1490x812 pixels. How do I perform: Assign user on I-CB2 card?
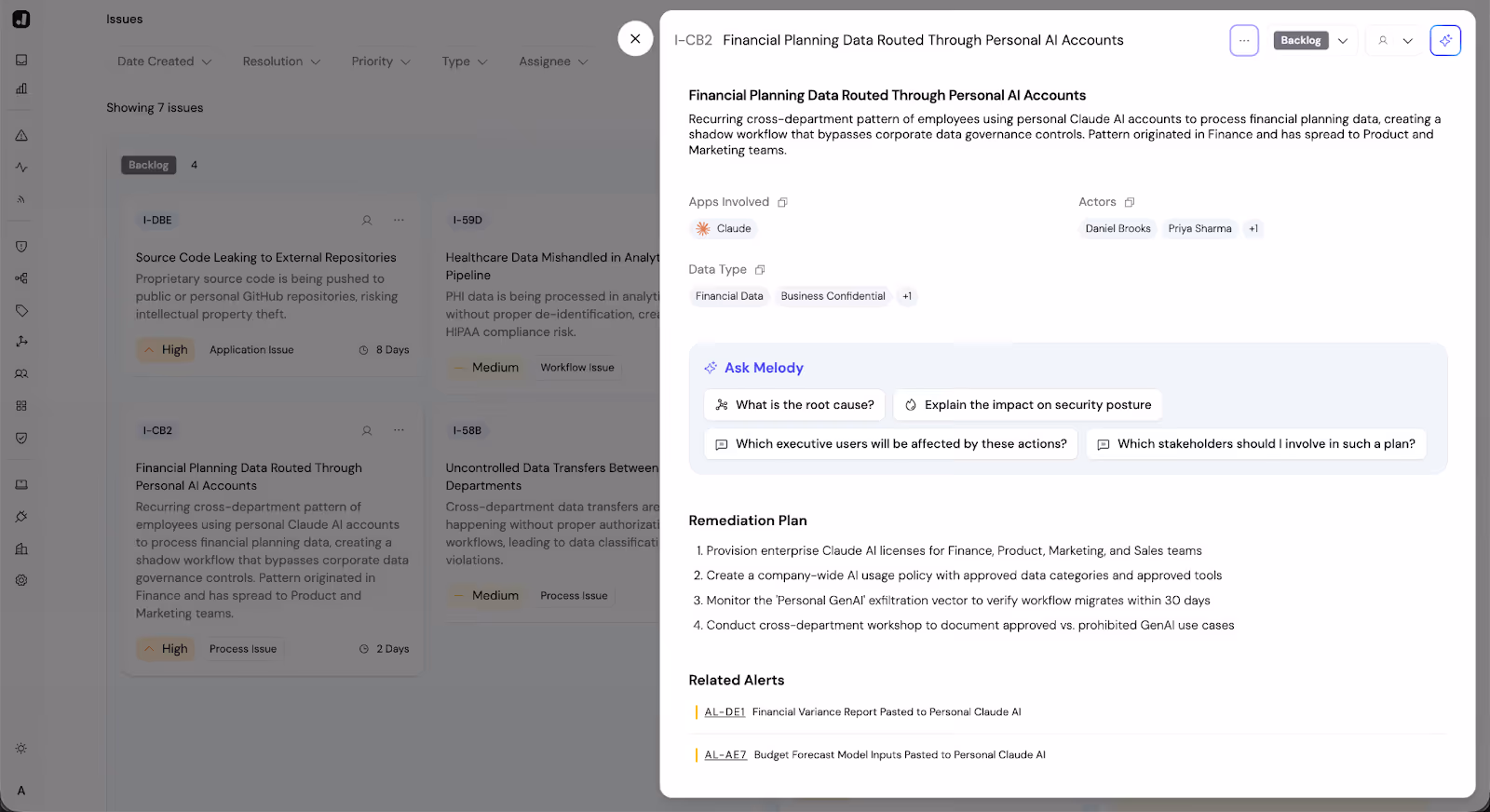367,431
